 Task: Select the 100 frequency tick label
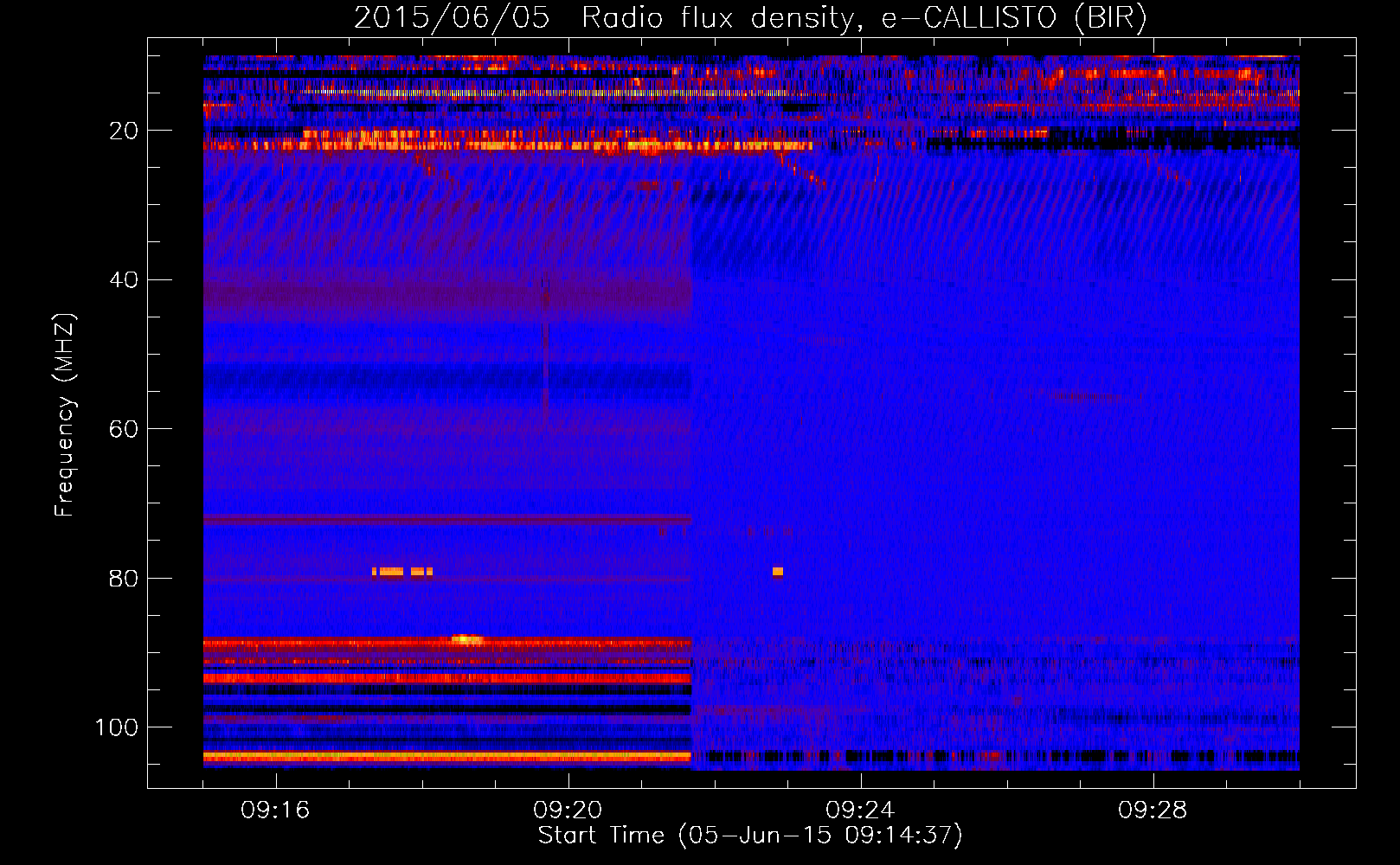coord(117,727)
